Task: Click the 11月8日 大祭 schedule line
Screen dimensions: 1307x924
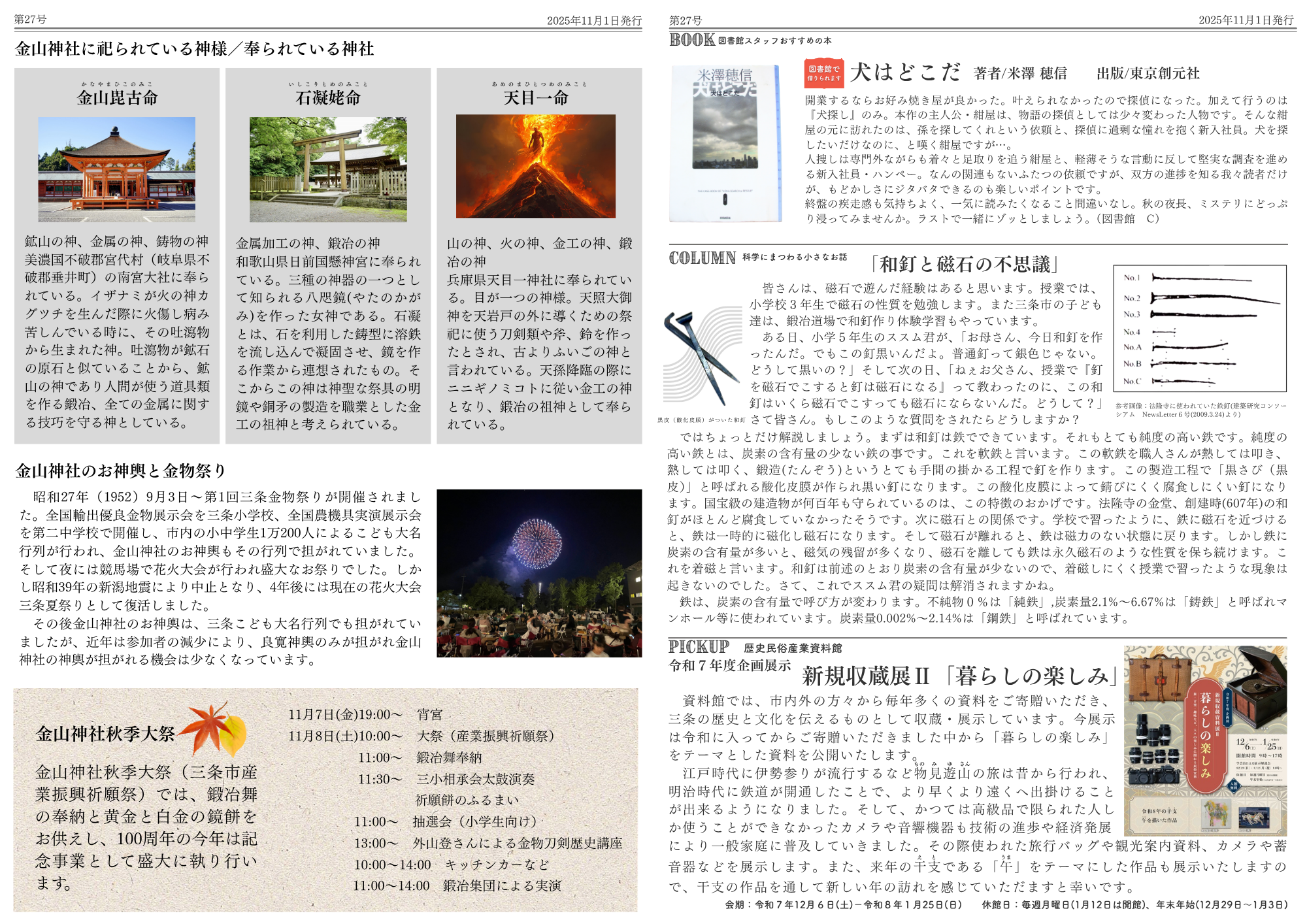Action: click(422, 736)
